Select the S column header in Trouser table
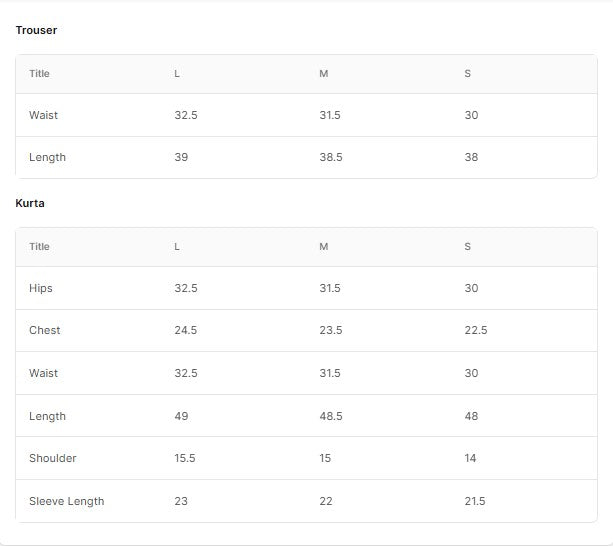This screenshot has height=546, width=613. coord(467,74)
